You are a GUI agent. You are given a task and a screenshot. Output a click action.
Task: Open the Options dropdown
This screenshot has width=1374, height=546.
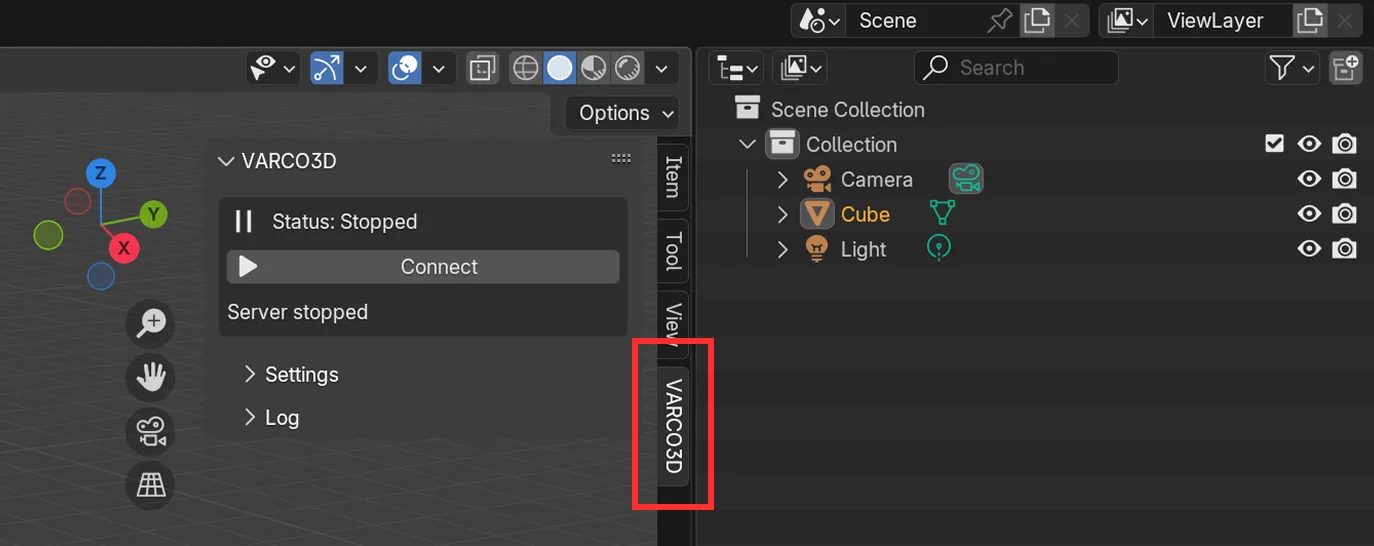click(622, 113)
